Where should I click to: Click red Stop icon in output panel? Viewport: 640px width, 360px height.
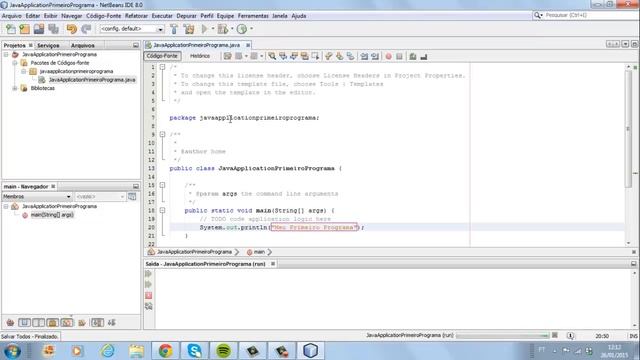pos(149,295)
